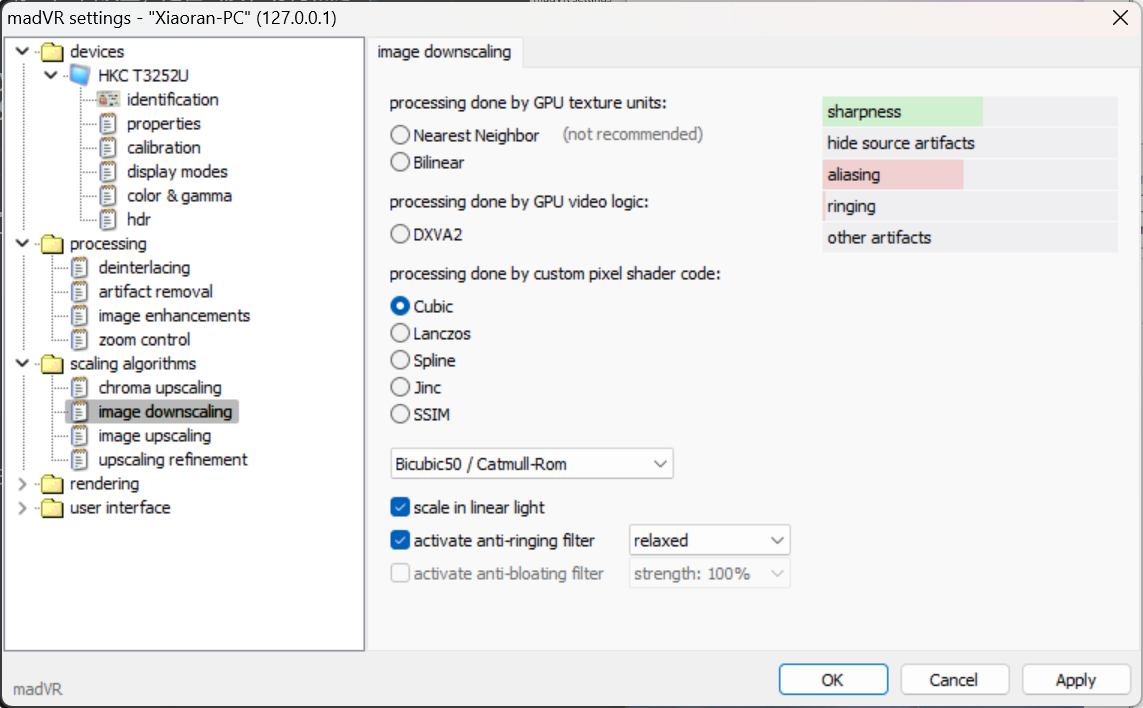
Task: Click the devices folder icon
Action: tap(51, 52)
